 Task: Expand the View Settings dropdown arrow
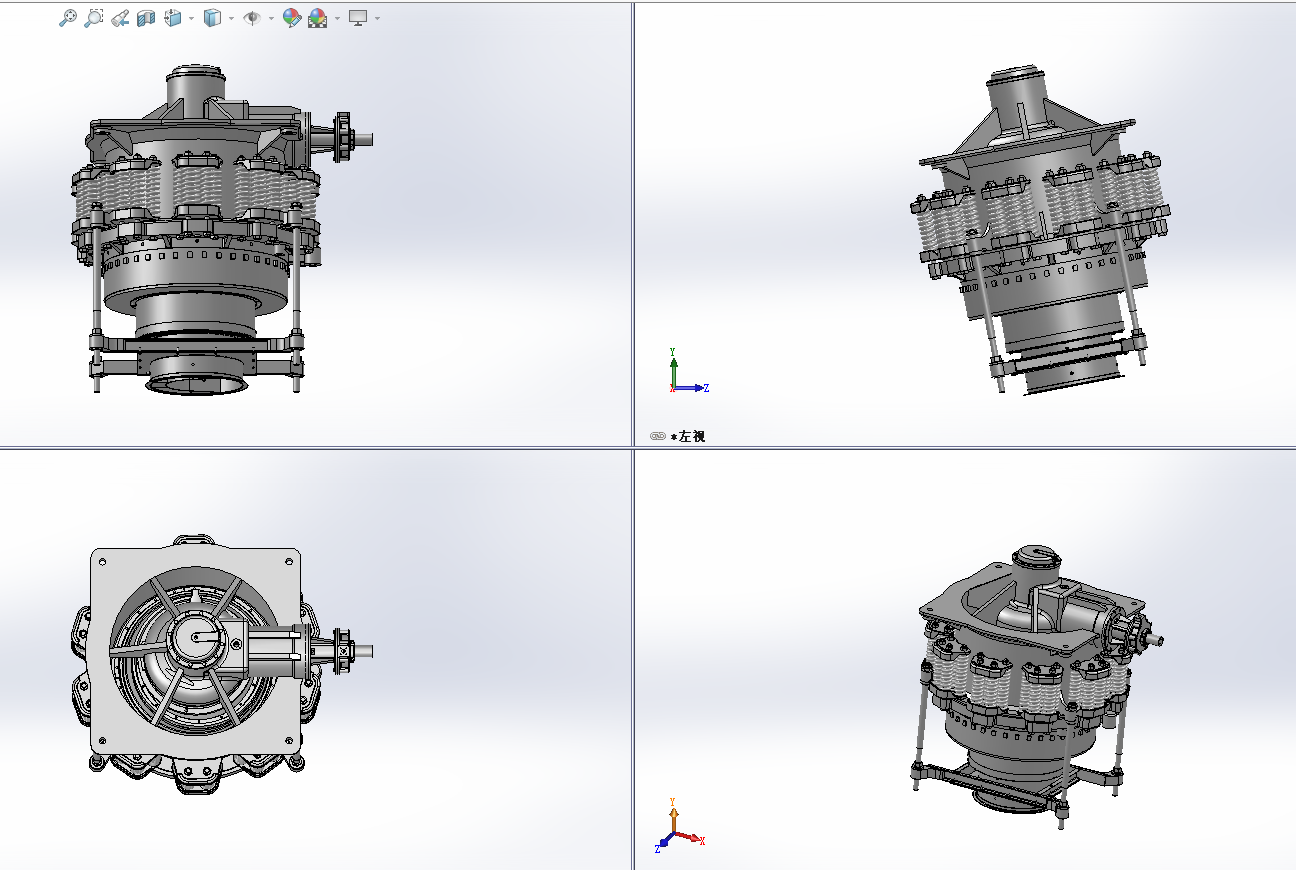point(377,18)
